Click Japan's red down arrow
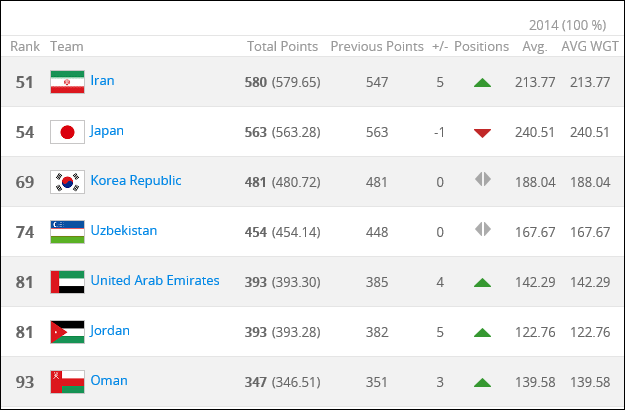625x410 pixels. (x=482, y=133)
